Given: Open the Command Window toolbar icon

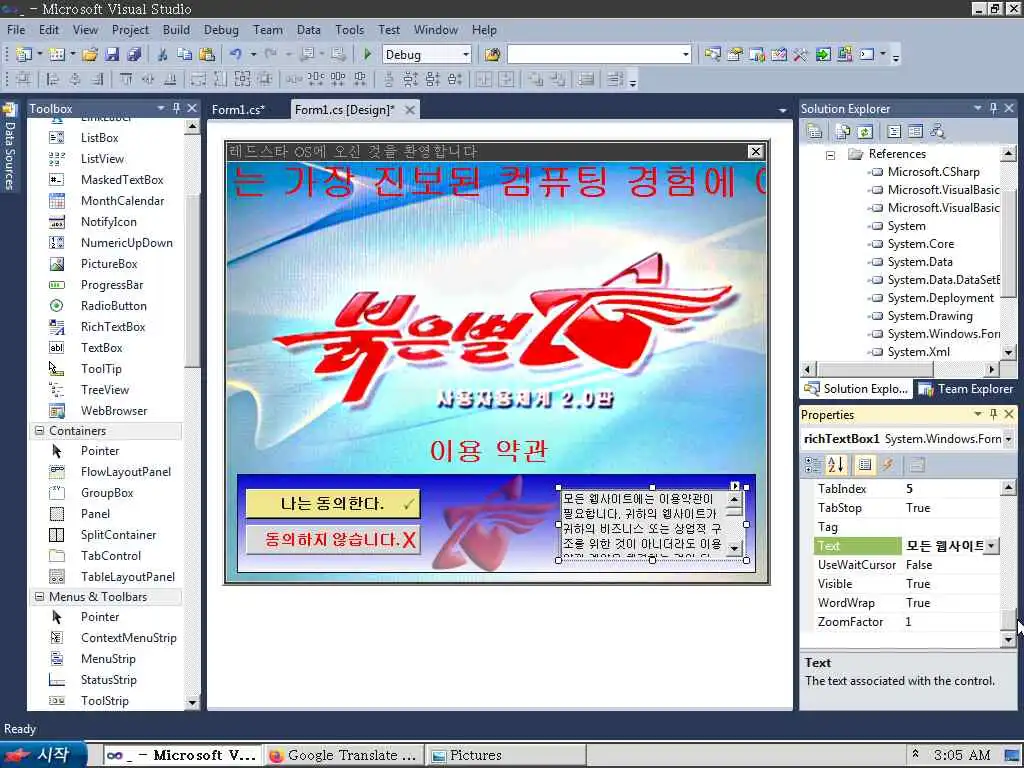Looking at the screenshot, I should (x=867, y=54).
